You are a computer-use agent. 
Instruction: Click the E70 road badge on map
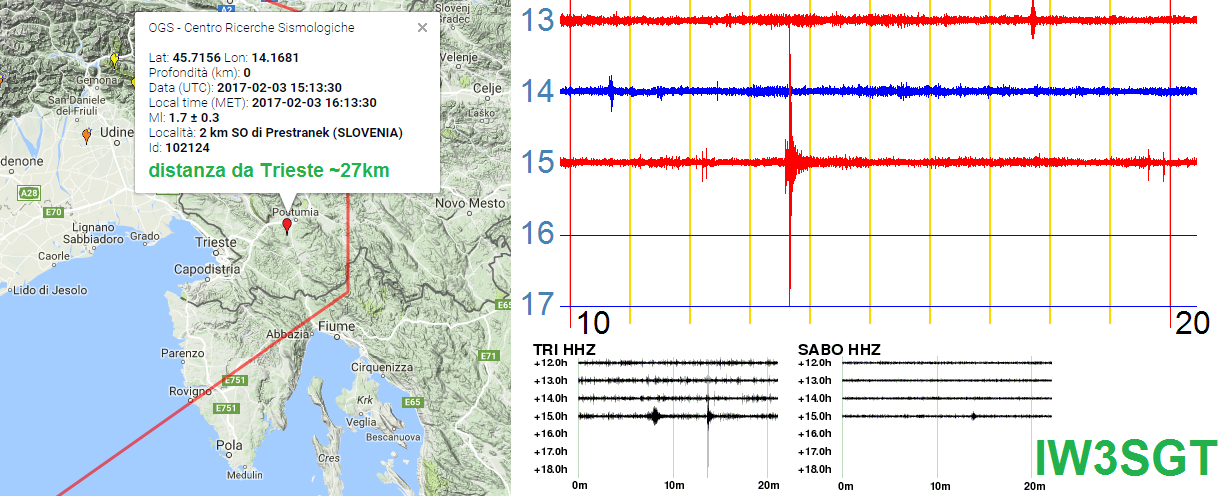tap(54, 212)
